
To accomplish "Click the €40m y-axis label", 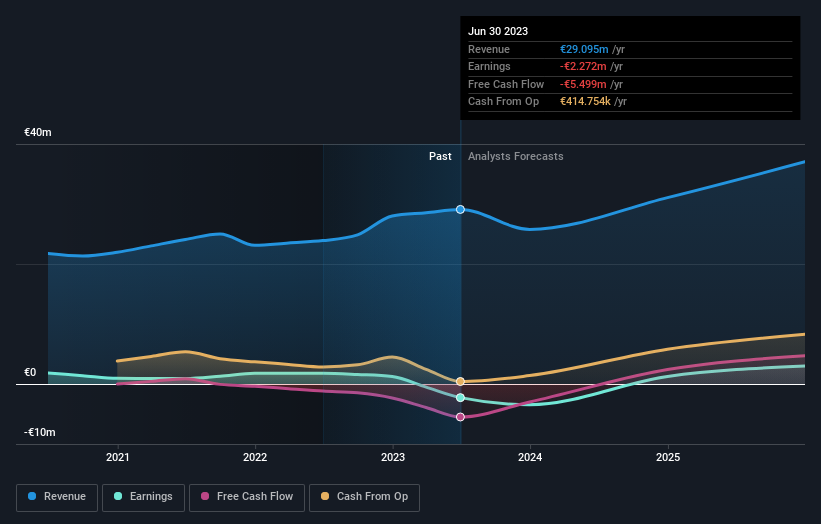I will [38, 132].
